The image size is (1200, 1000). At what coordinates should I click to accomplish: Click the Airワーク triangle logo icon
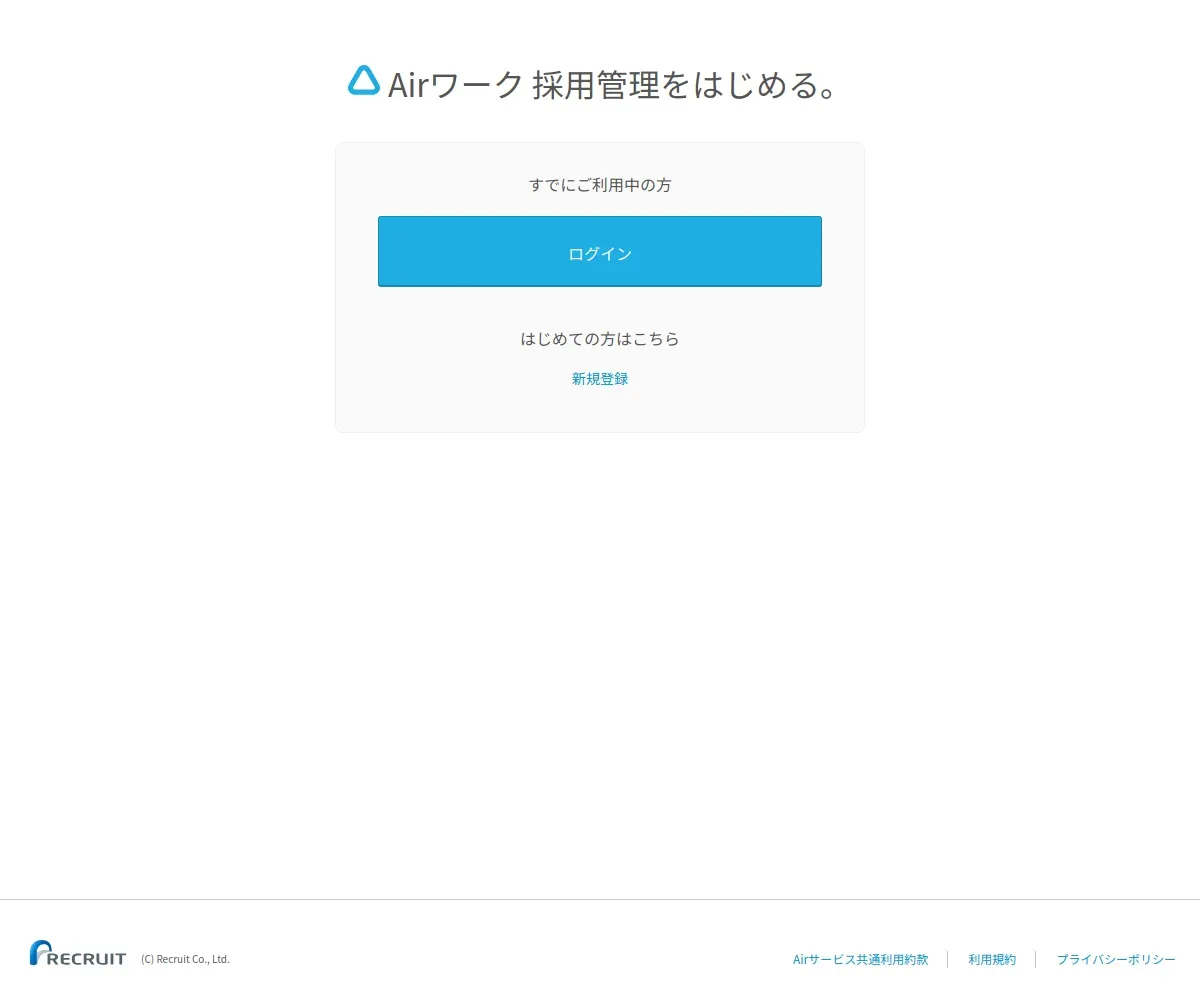[x=364, y=81]
